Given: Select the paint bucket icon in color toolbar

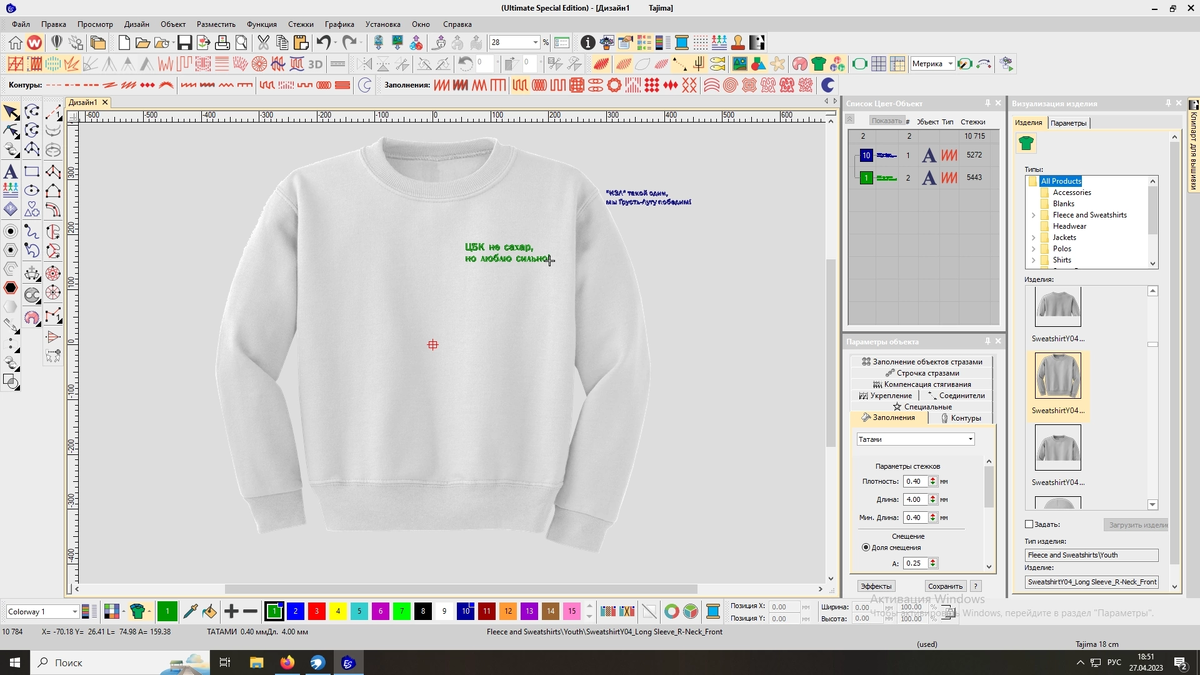Looking at the screenshot, I should click(x=209, y=611).
